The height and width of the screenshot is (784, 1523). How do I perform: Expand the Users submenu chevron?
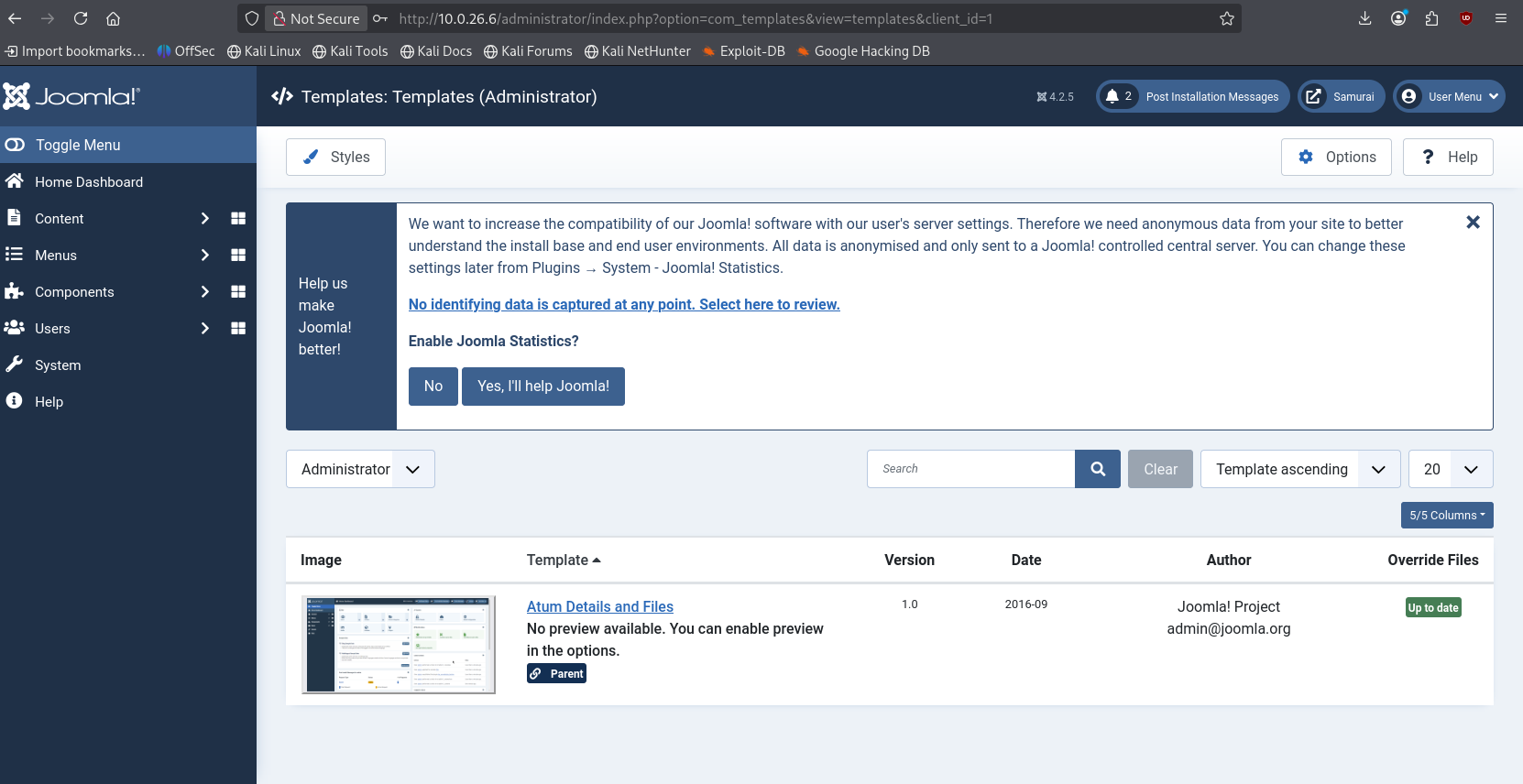click(204, 328)
